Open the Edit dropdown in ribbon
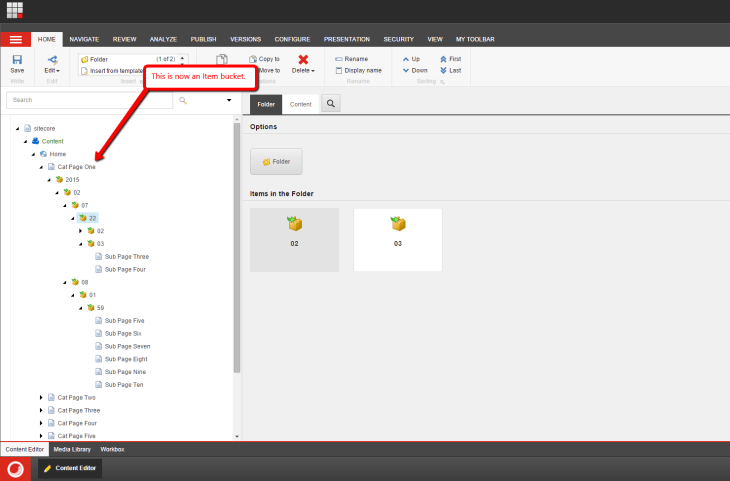 pos(52,64)
